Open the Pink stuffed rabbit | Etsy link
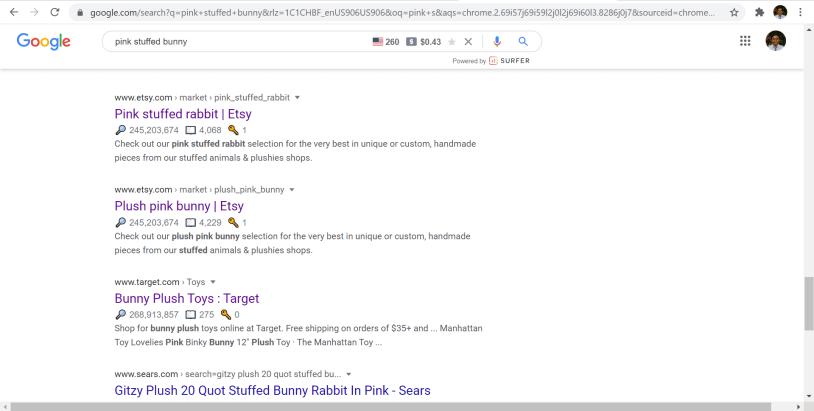The height and width of the screenshot is (411, 814). pos(183,114)
